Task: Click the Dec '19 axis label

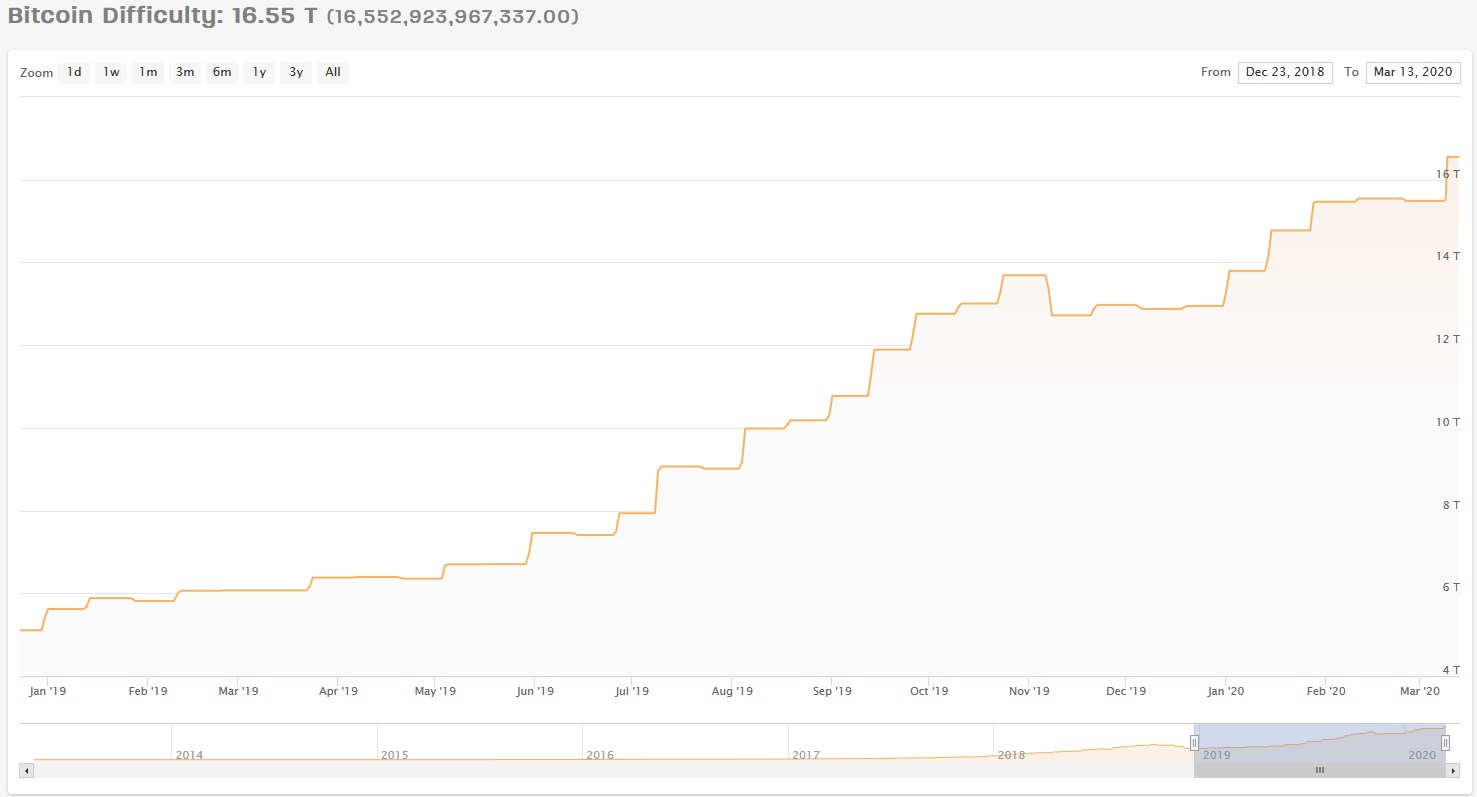Action: (1126, 691)
